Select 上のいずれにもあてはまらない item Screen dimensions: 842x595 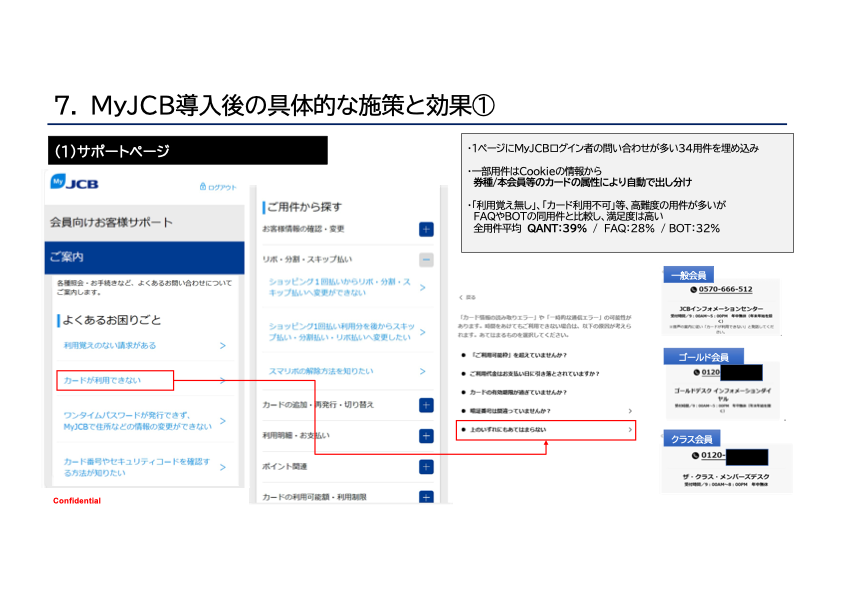[546, 430]
